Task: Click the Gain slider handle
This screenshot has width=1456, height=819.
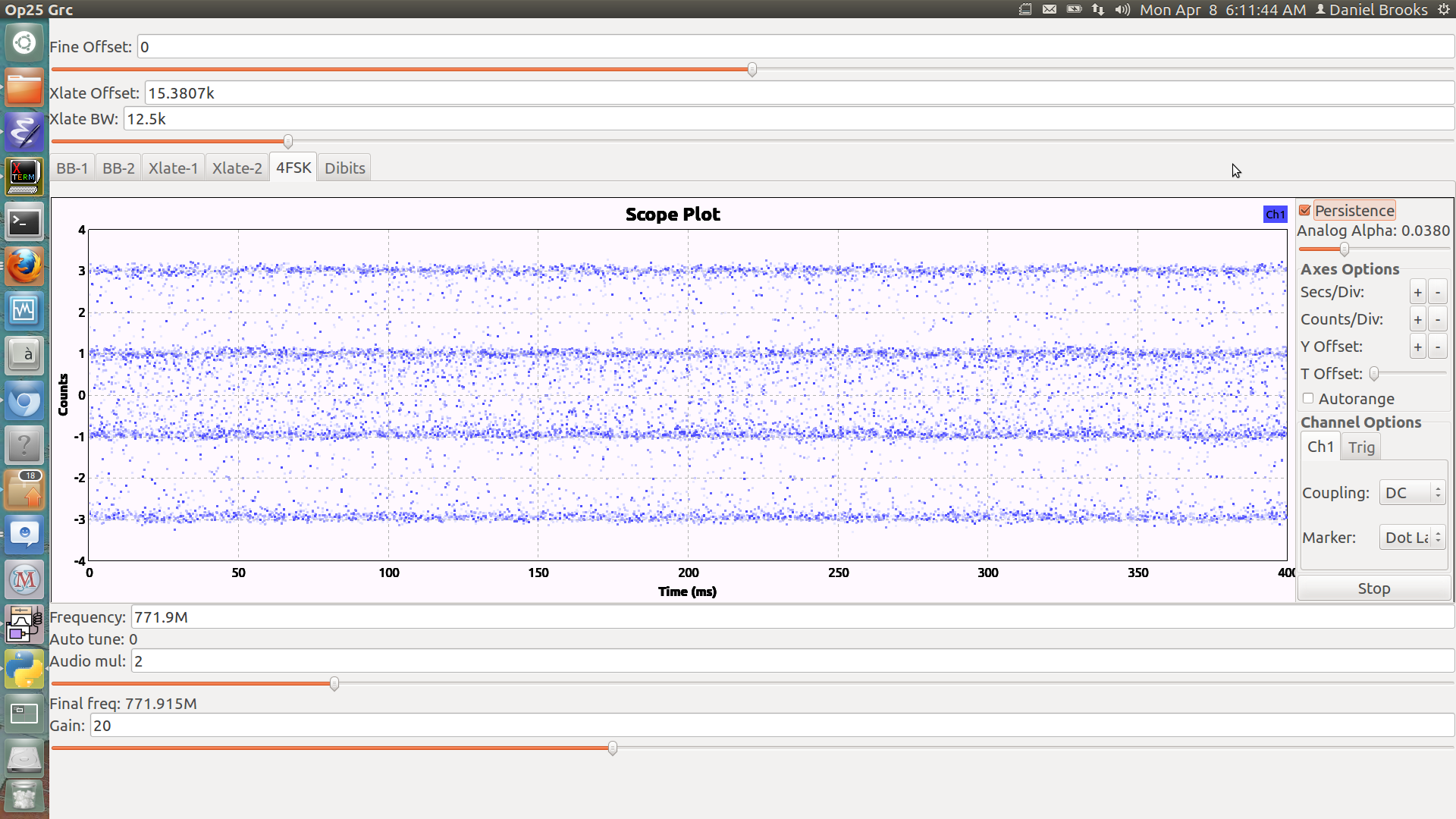Action: pyautogui.click(x=613, y=748)
